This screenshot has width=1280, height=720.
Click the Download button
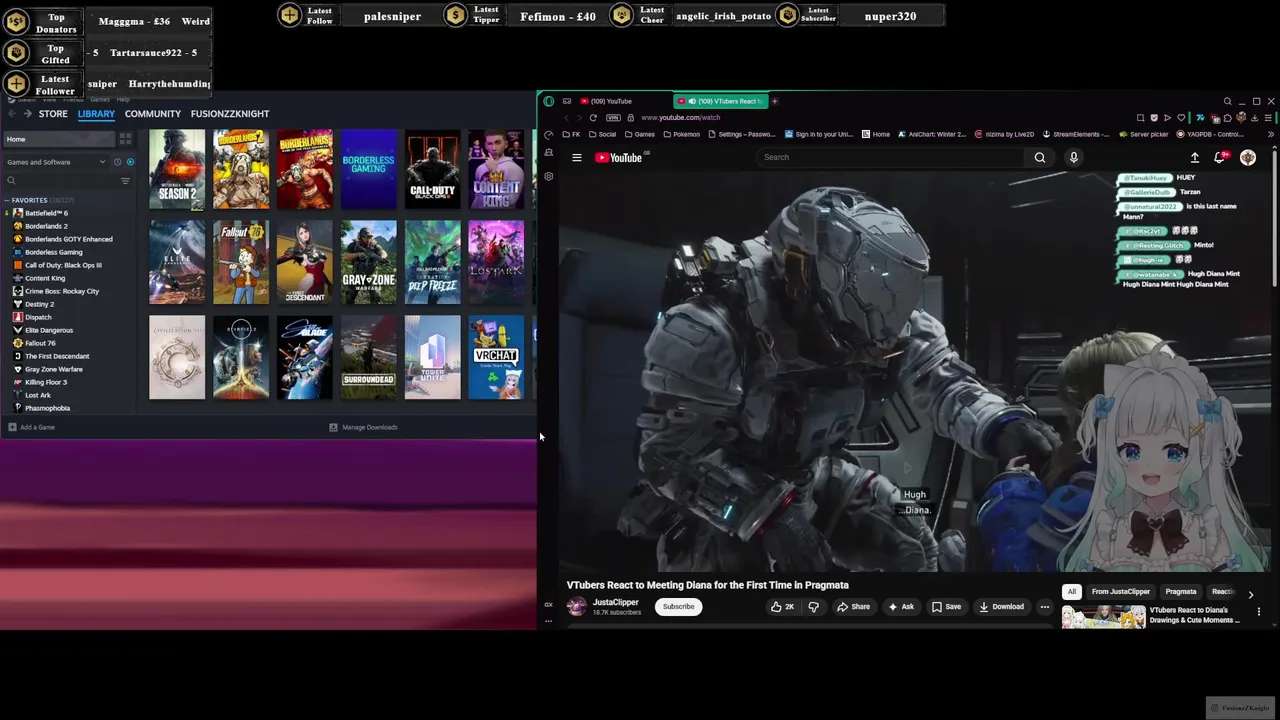tap(1001, 606)
